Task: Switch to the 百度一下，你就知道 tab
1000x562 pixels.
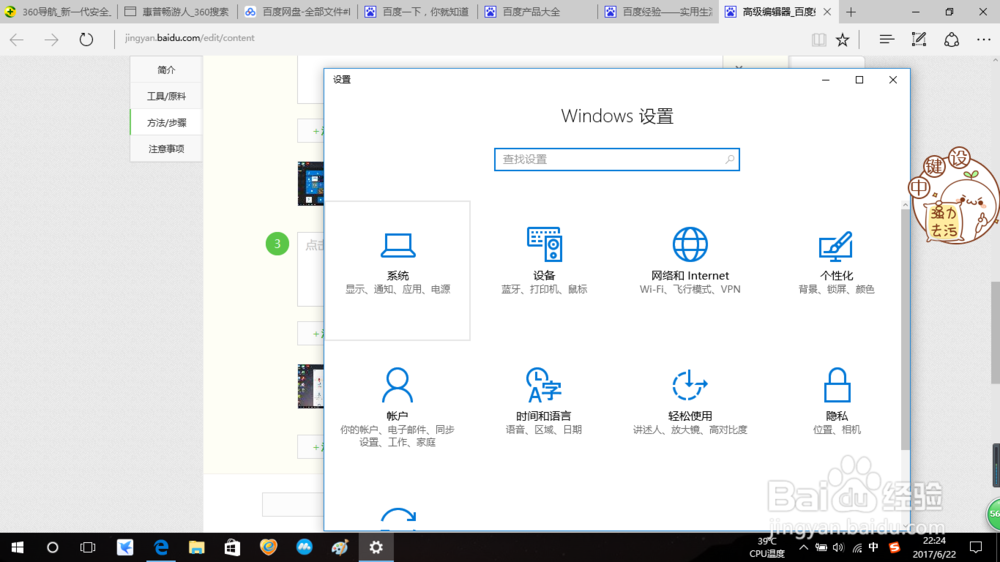Action: click(x=417, y=11)
